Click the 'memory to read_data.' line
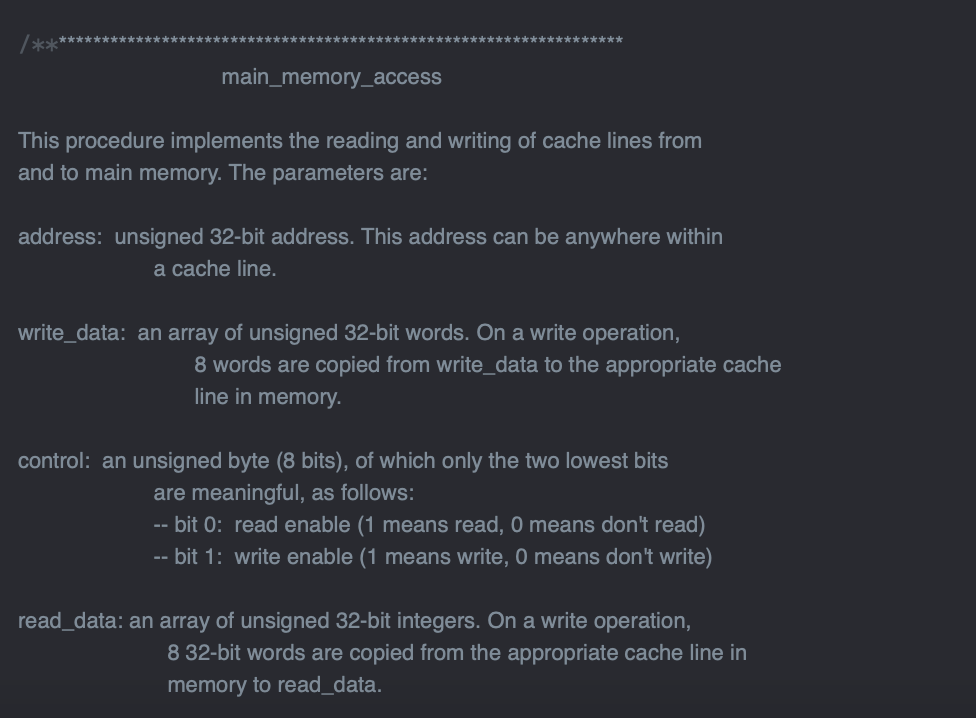Viewport: 976px width, 718px height. pos(274,685)
